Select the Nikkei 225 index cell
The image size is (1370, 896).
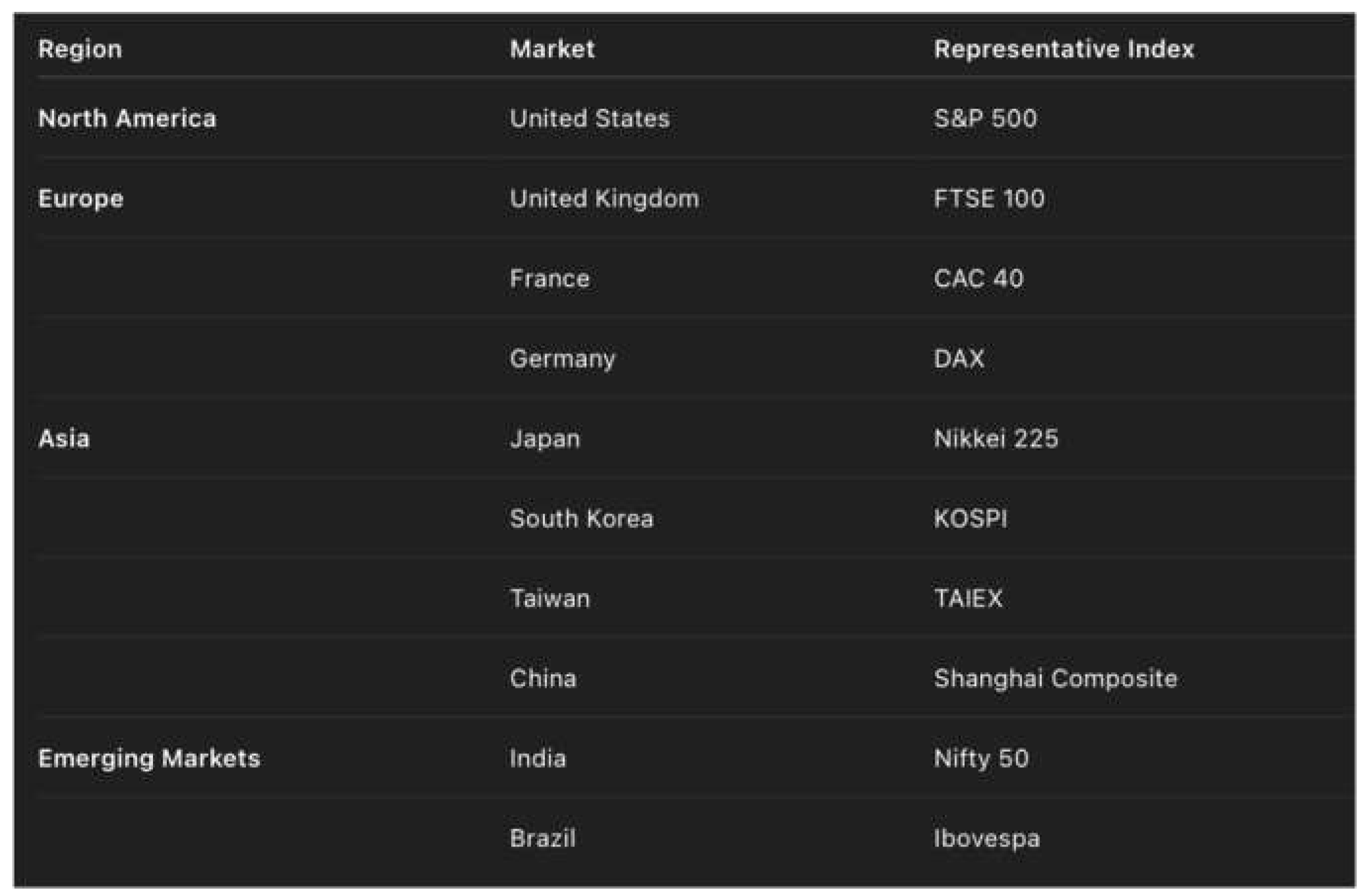tap(996, 438)
